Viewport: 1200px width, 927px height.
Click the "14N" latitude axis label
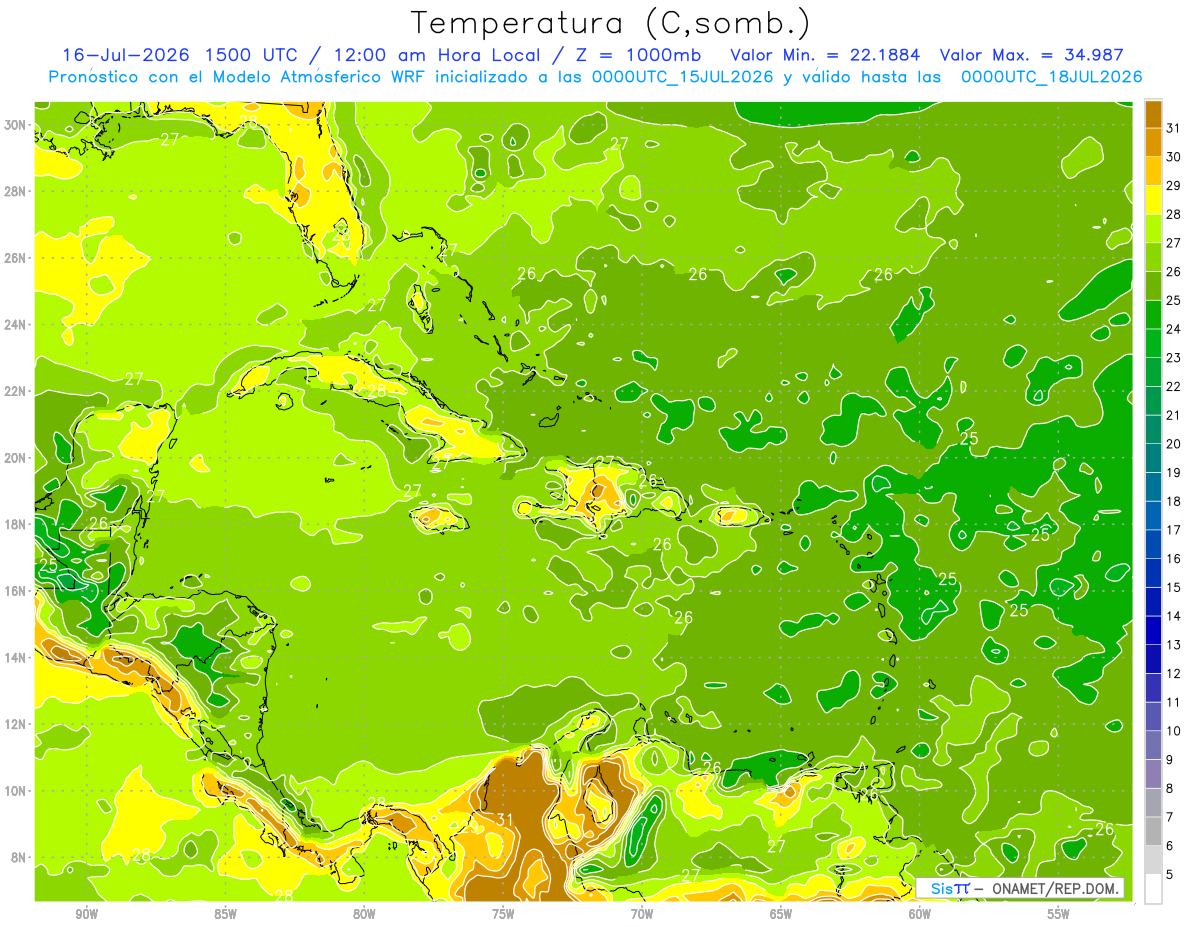click(x=17, y=658)
